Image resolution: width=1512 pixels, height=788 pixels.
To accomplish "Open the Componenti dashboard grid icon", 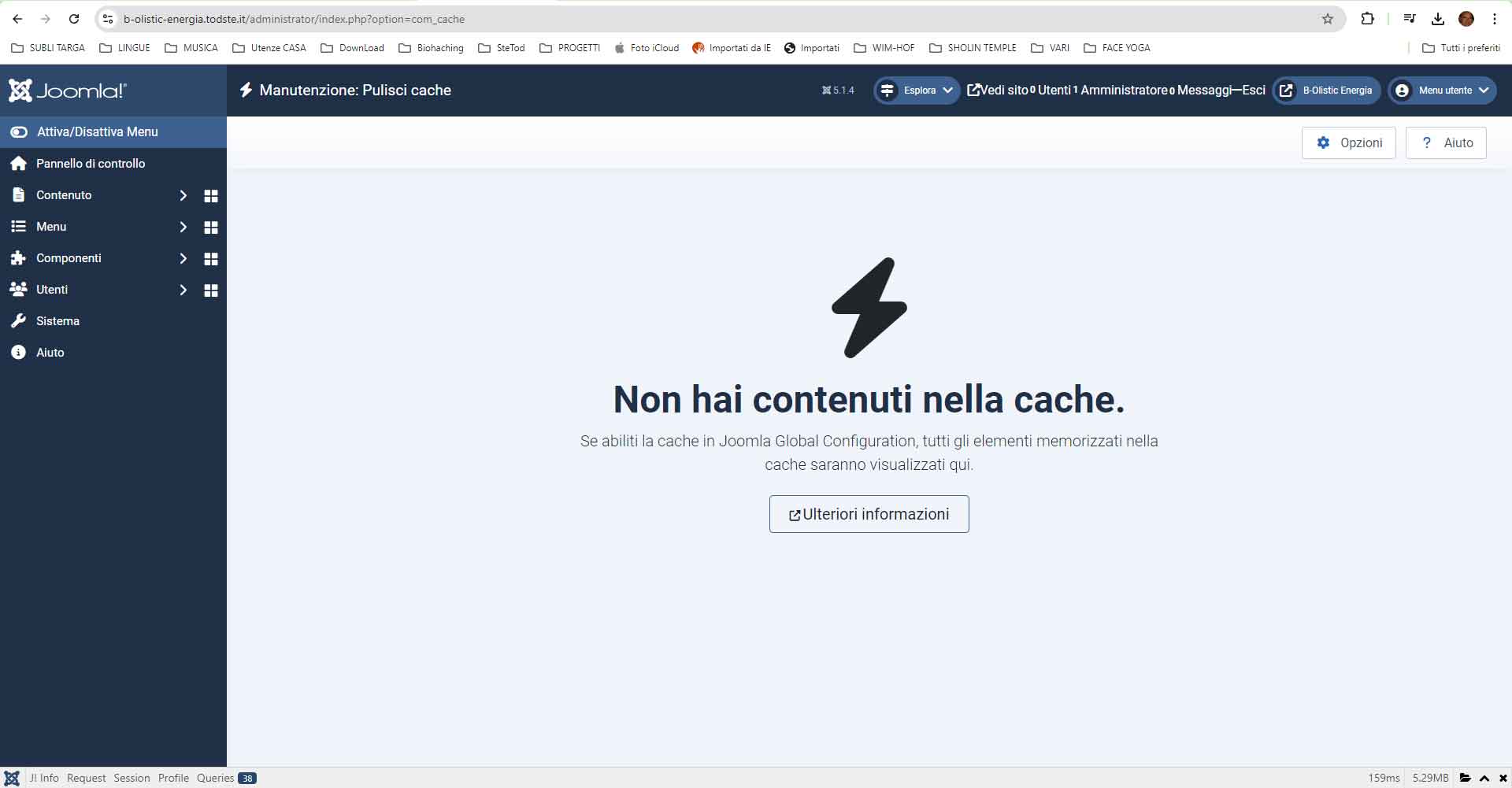I will coord(210,259).
